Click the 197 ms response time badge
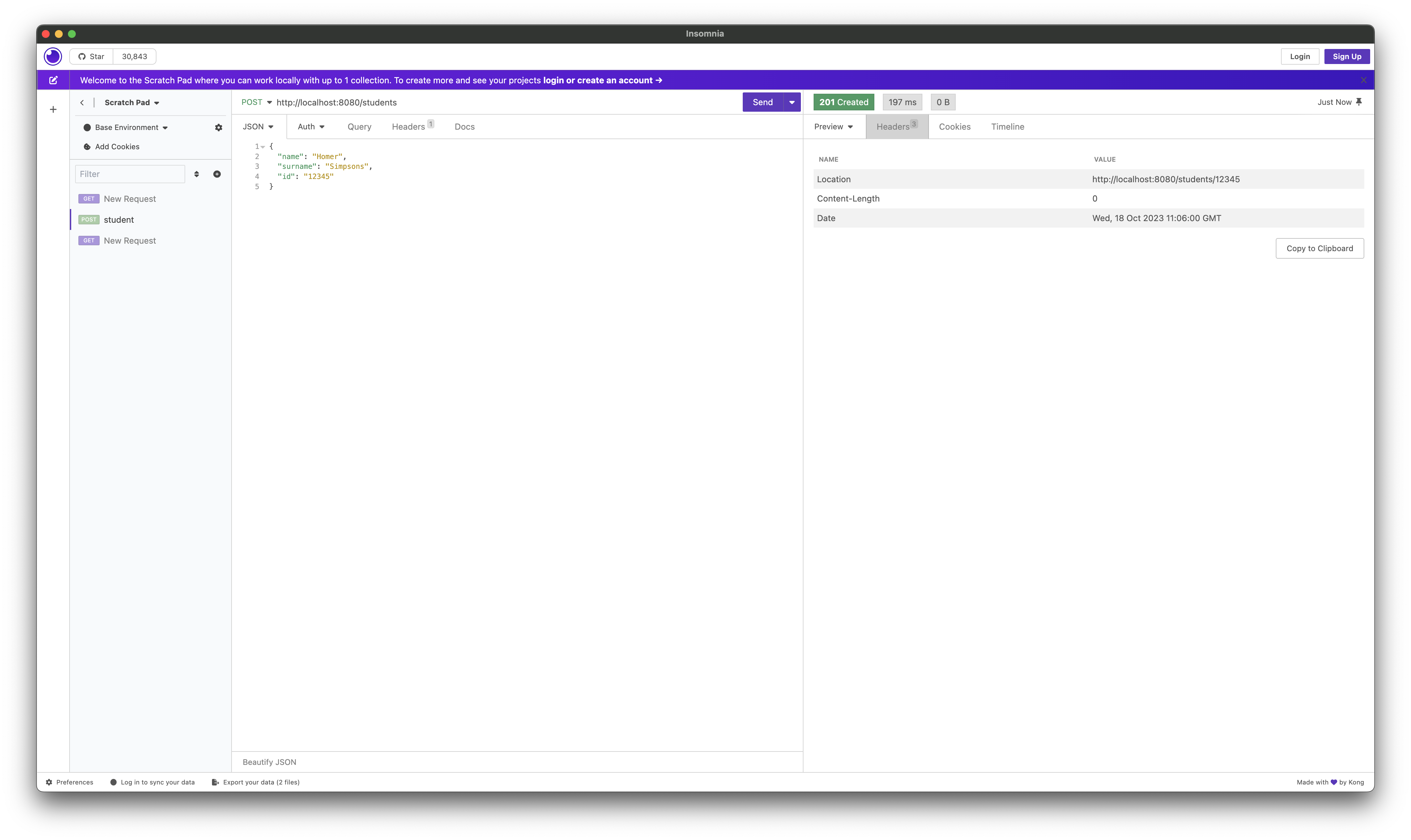The height and width of the screenshot is (840, 1411). (x=902, y=103)
